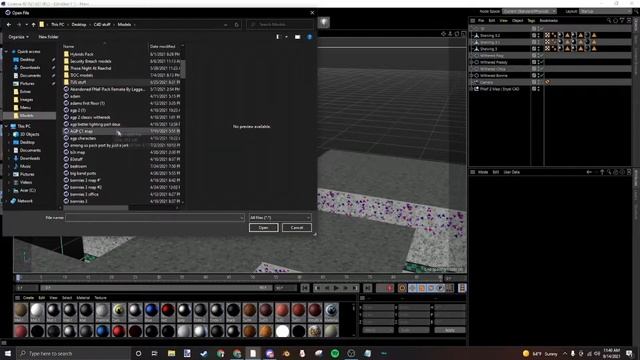Open Attribute Manager Mode menu
The image size is (640, 360).
[482, 172]
